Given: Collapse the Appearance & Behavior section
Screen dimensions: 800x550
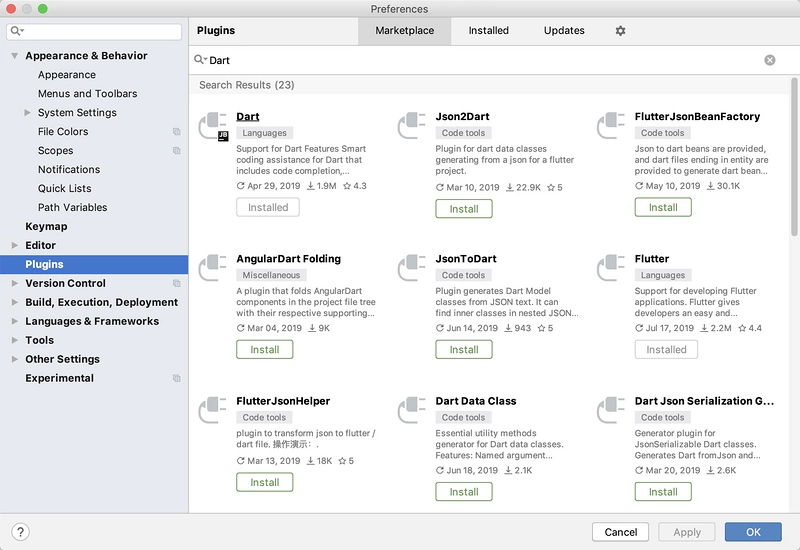Looking at the screenshot, I should click(15, 56).
